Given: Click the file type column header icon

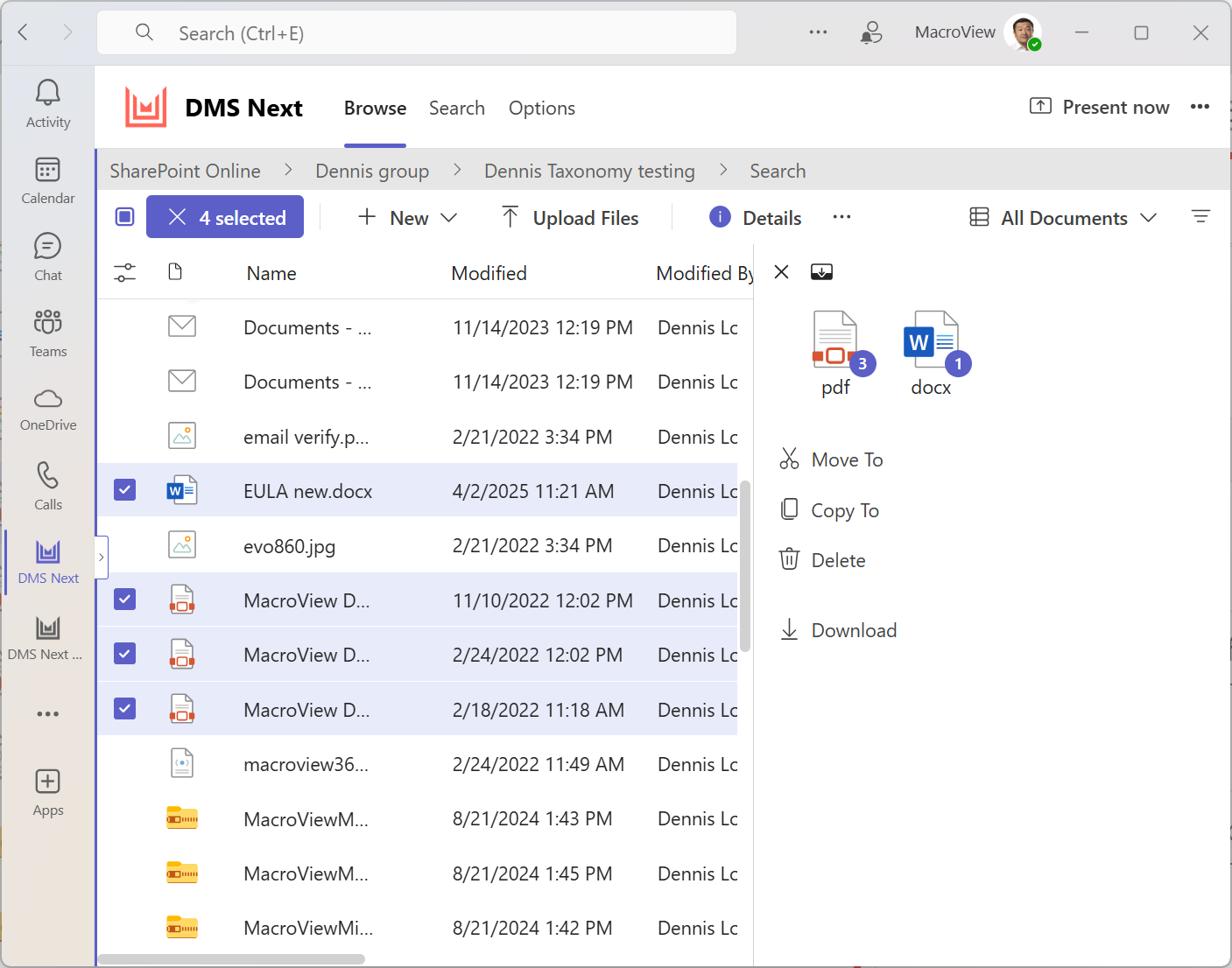Looking at the screenshot, I should (x=175, y=272).
